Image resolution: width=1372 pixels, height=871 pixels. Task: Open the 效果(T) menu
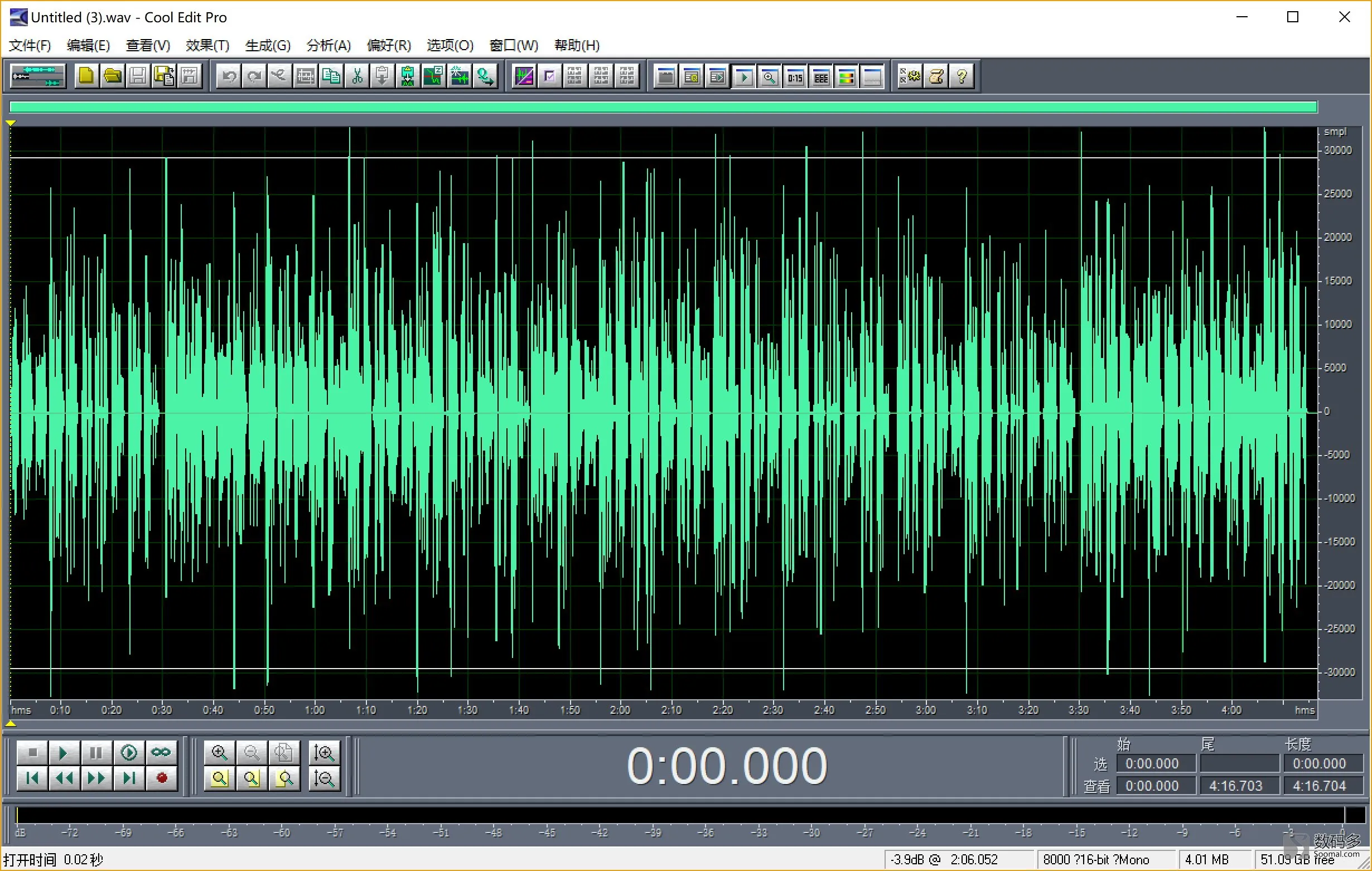pos(207,45)
